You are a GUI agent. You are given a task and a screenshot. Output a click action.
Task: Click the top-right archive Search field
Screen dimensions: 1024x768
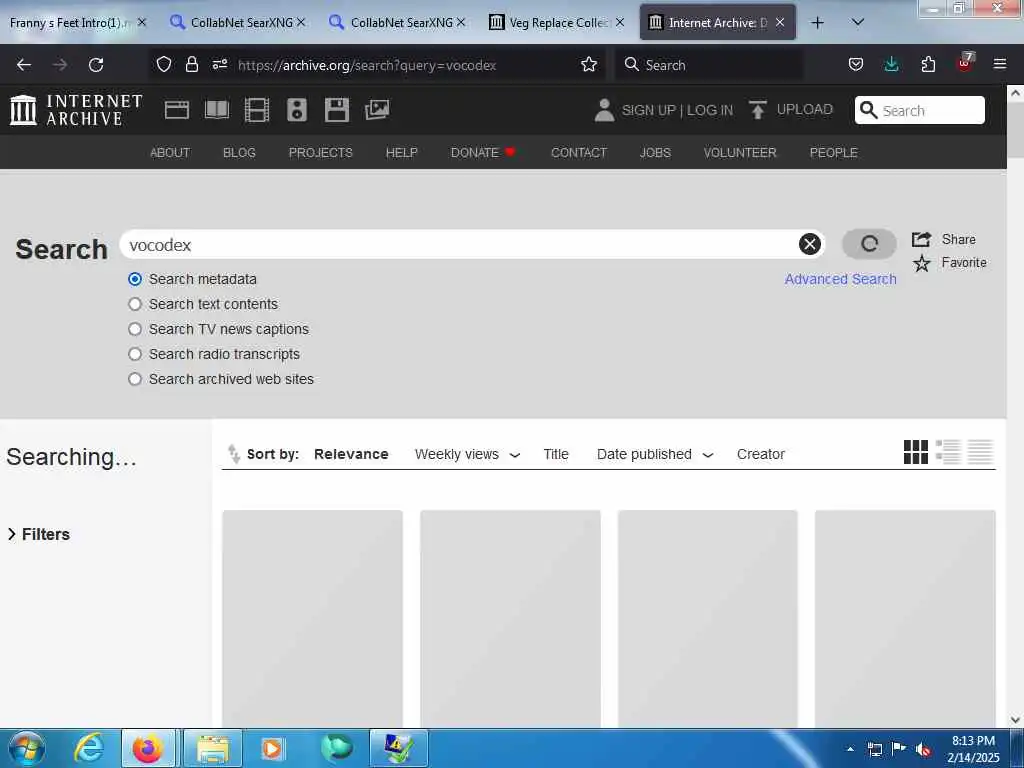(920, 110)
